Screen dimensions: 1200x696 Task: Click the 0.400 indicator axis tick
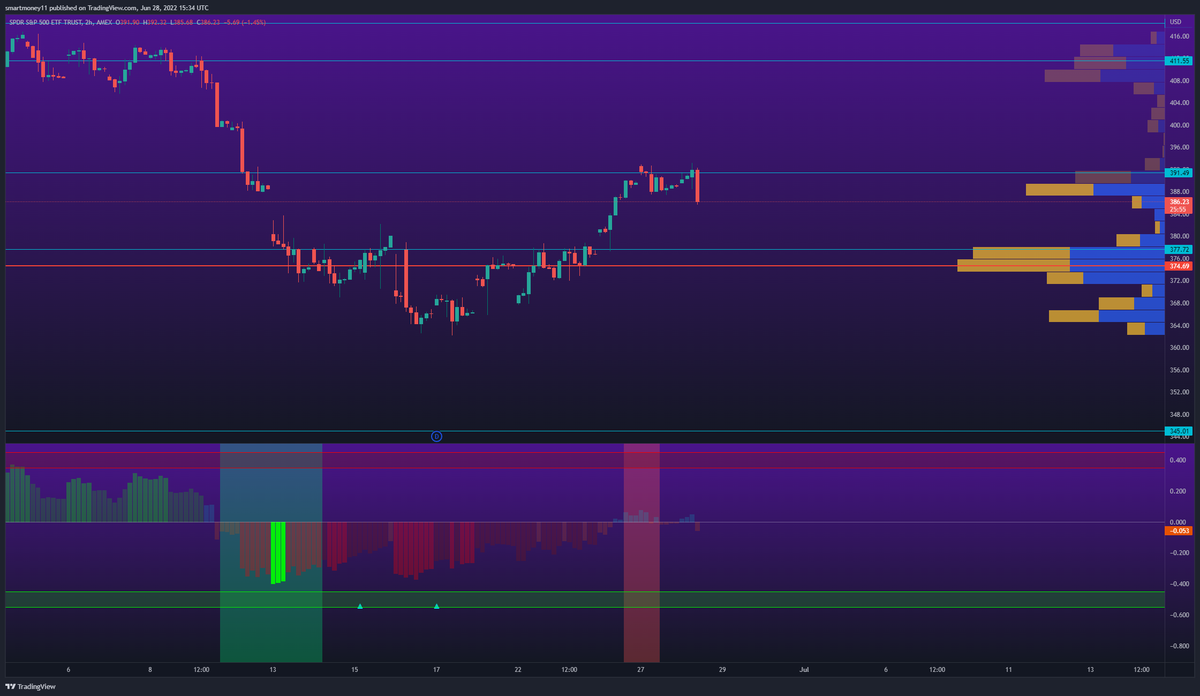(x=1179, y=460)
